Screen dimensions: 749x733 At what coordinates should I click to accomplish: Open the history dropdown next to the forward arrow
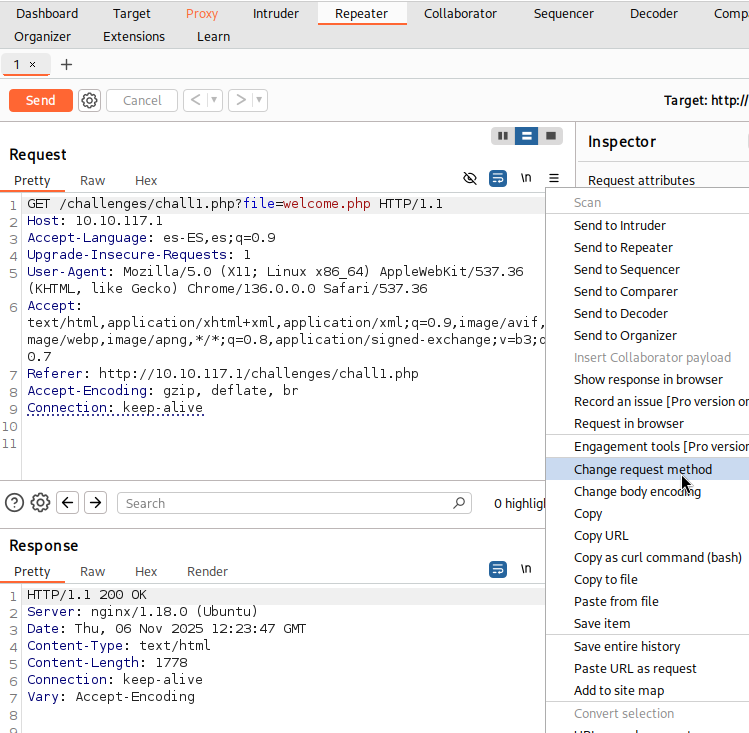point(259,100)
